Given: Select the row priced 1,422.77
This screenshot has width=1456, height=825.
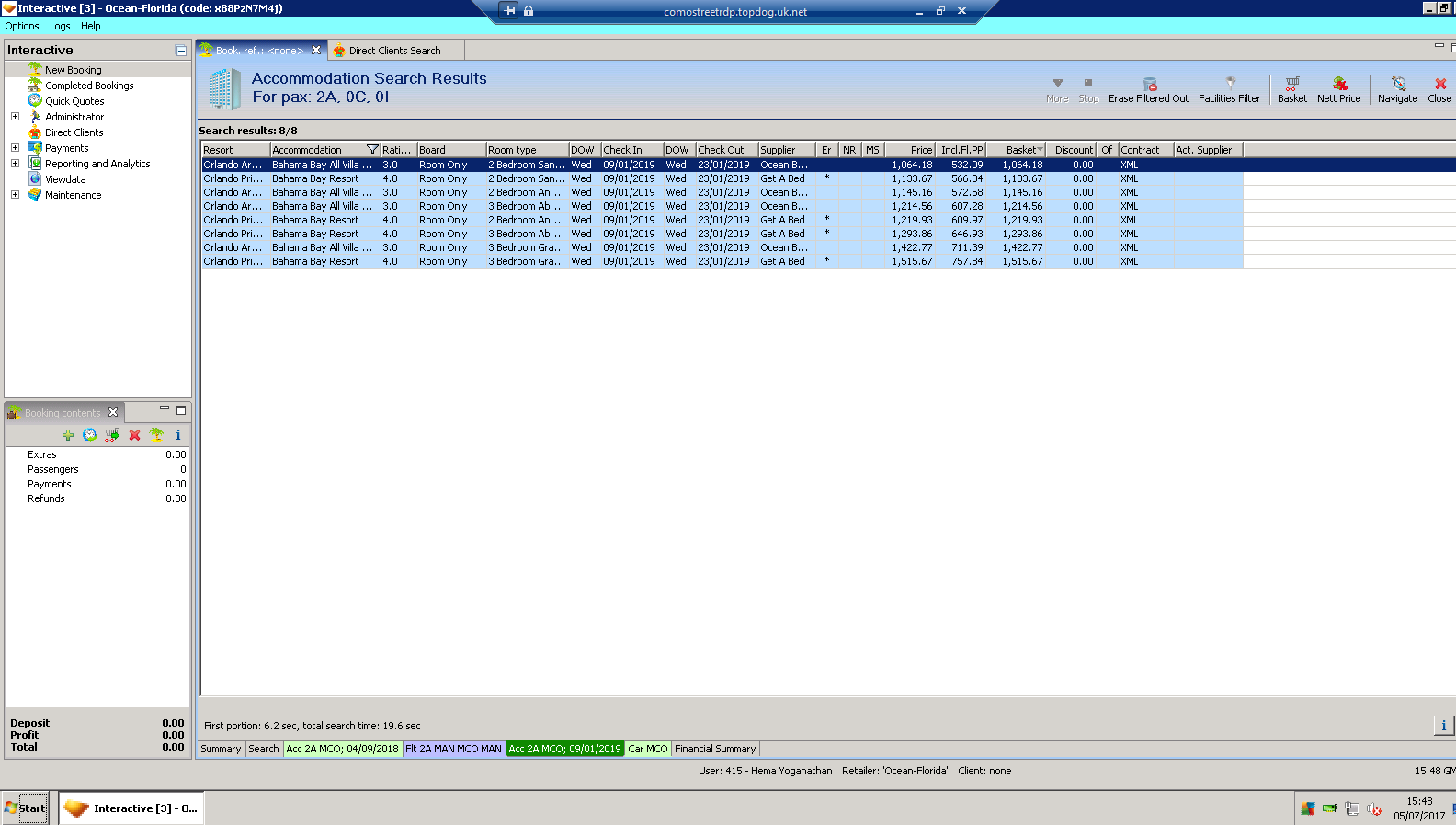Looking at the screenshot, I should click(x=722, y=247).
